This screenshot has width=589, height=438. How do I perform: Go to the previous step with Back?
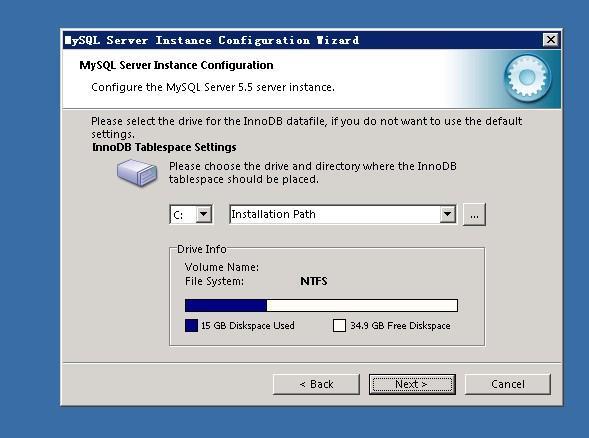coord(316,384)
